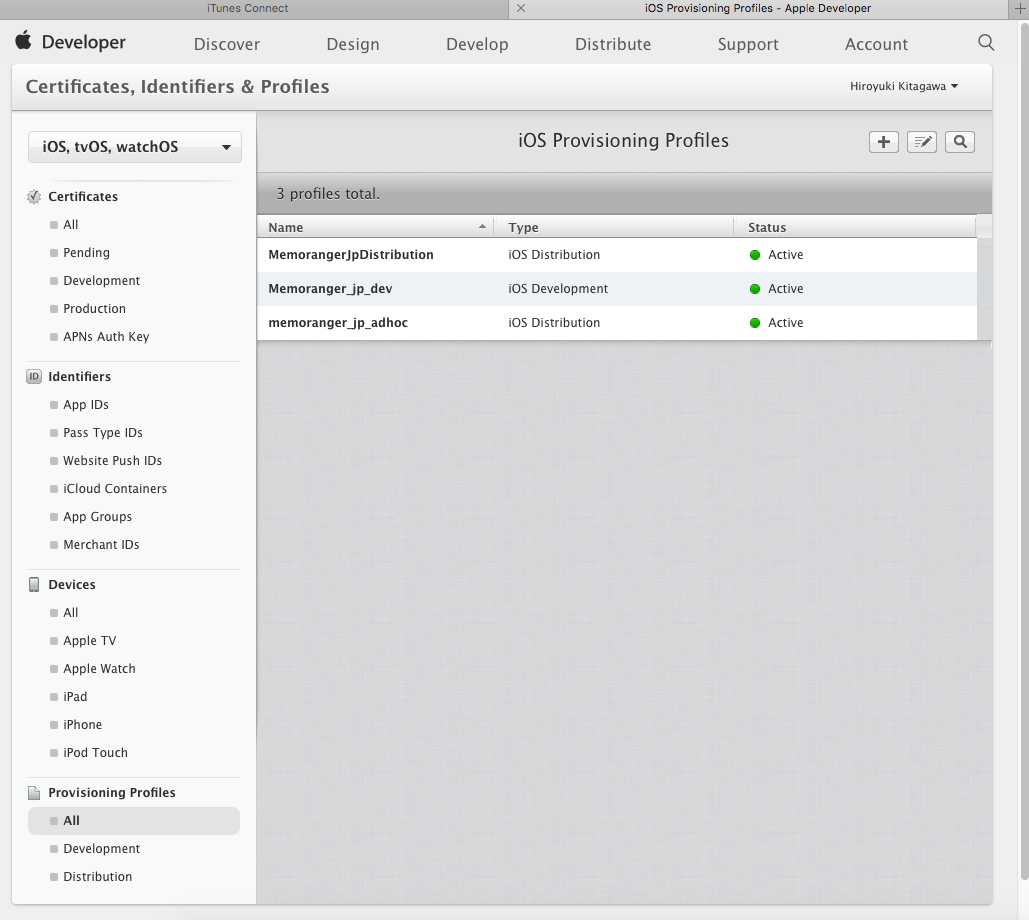Show Apple TV devices
The image size is (1029, 920).
(x=89, y=640)
